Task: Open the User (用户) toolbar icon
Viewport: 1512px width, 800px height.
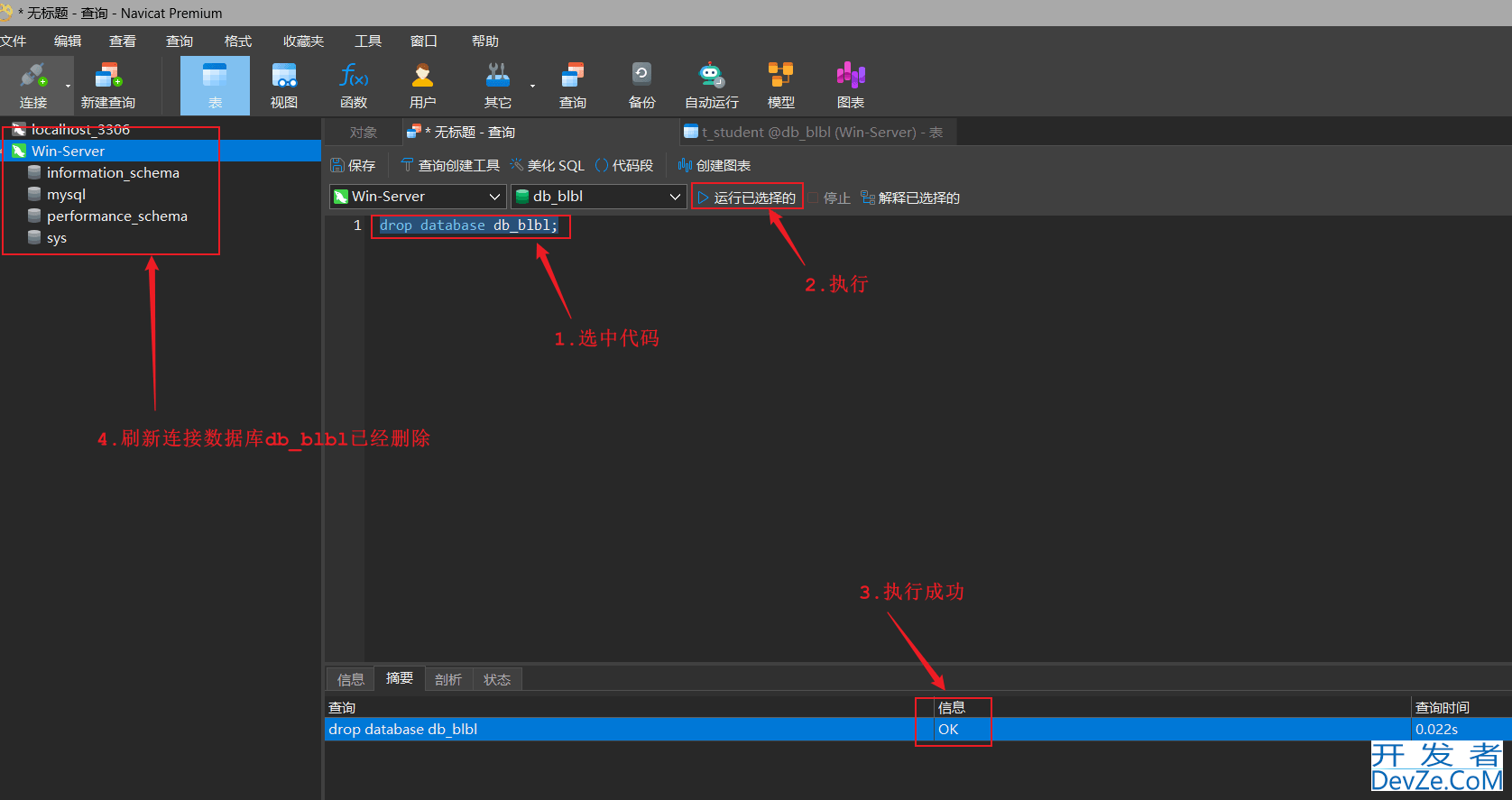Action: click(x=422, y=86)
